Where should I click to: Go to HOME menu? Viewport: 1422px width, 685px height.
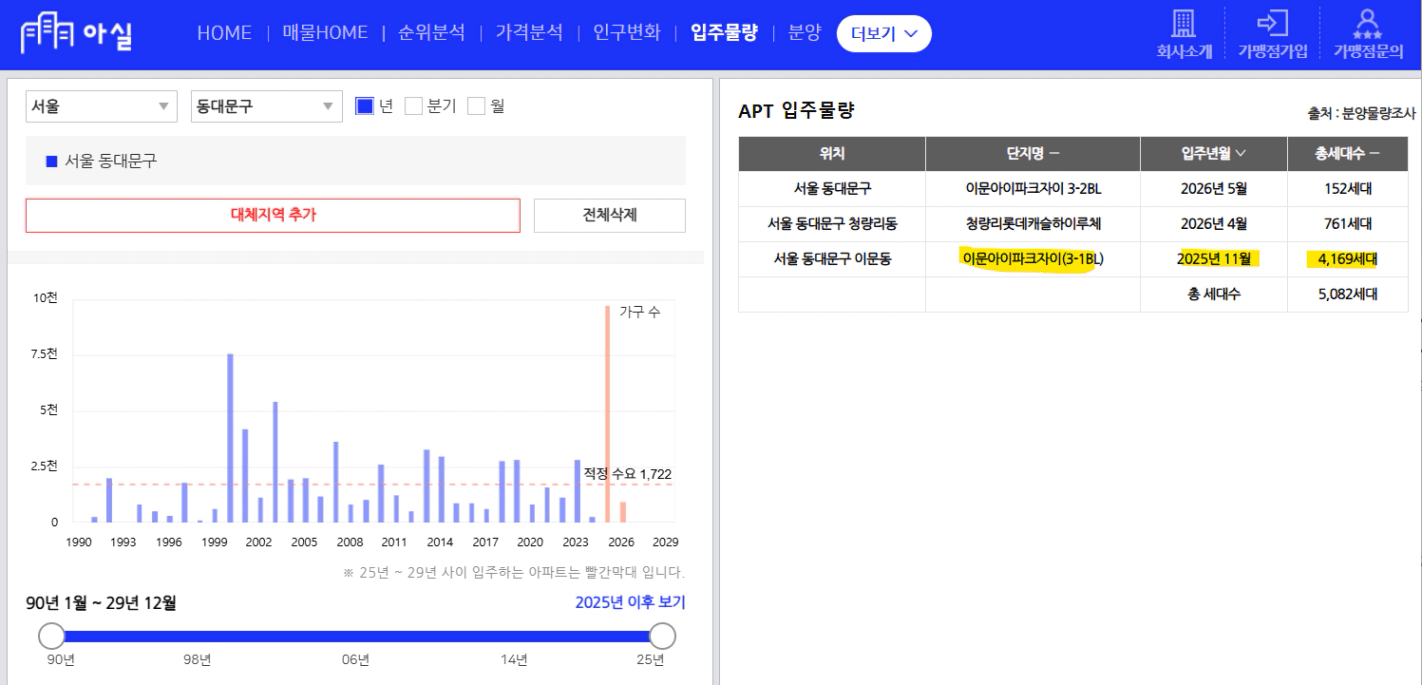pos(225,33)
